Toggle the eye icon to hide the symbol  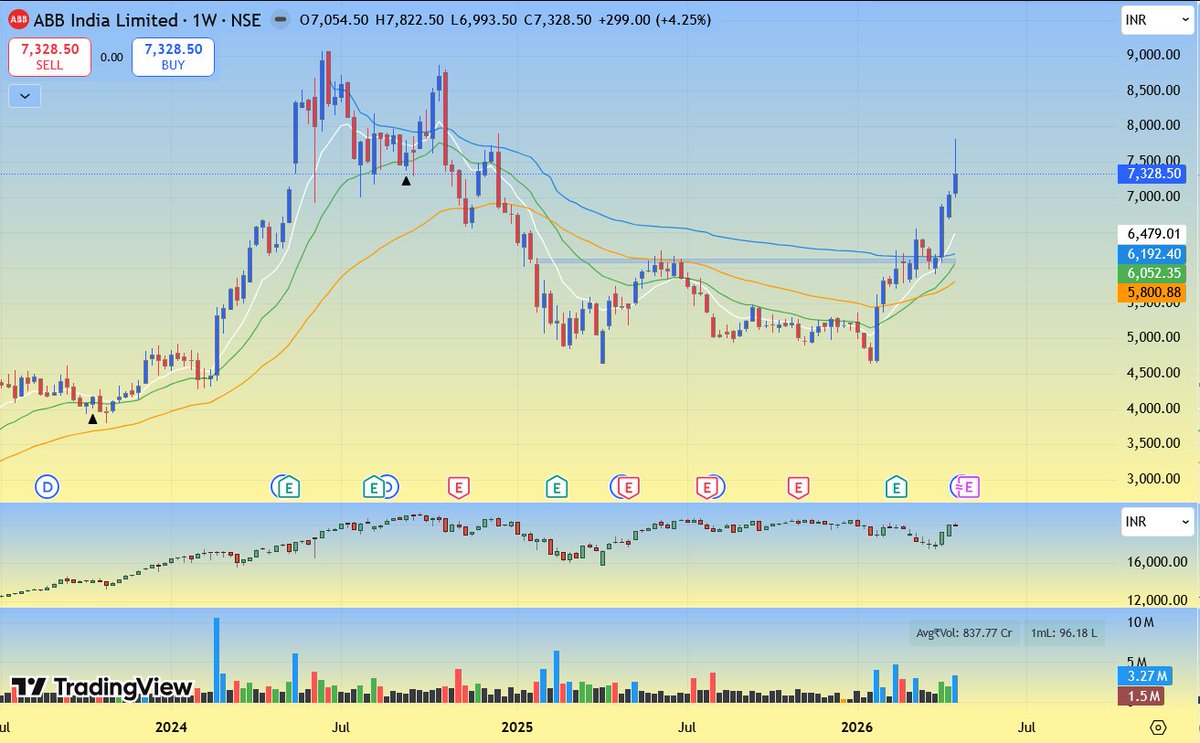click(x=281, y=18)
